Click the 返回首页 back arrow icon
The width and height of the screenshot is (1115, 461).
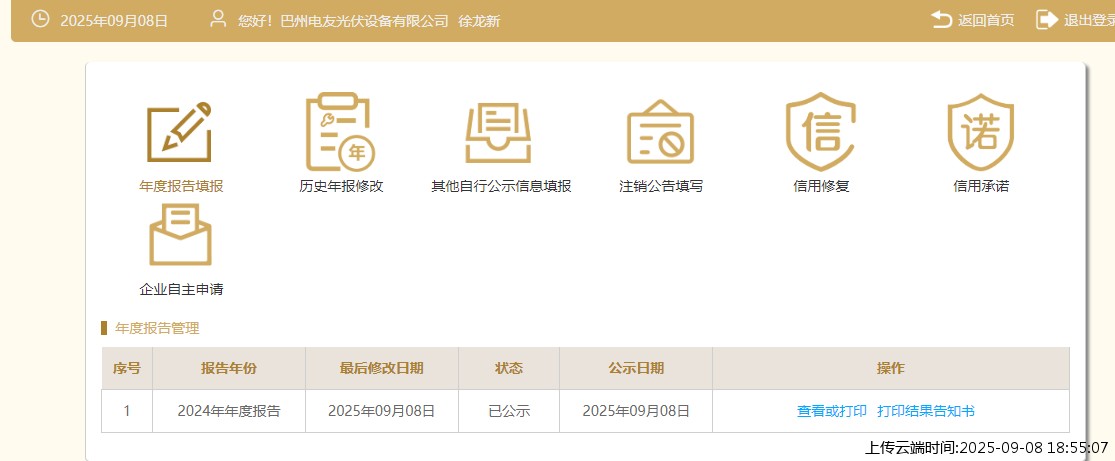pos(941,20)
